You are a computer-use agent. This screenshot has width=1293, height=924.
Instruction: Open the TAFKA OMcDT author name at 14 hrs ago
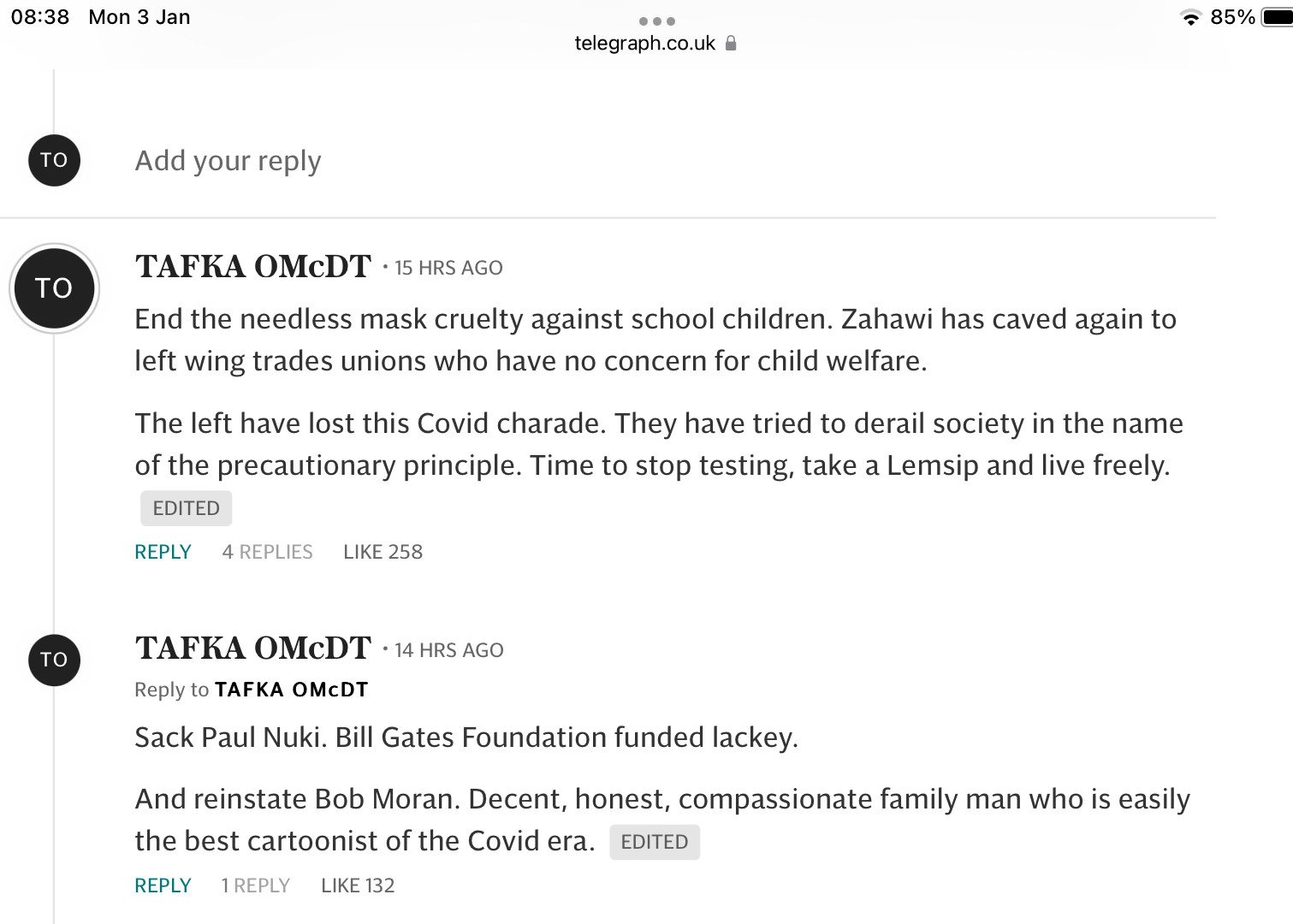click(x=253, y=649)
